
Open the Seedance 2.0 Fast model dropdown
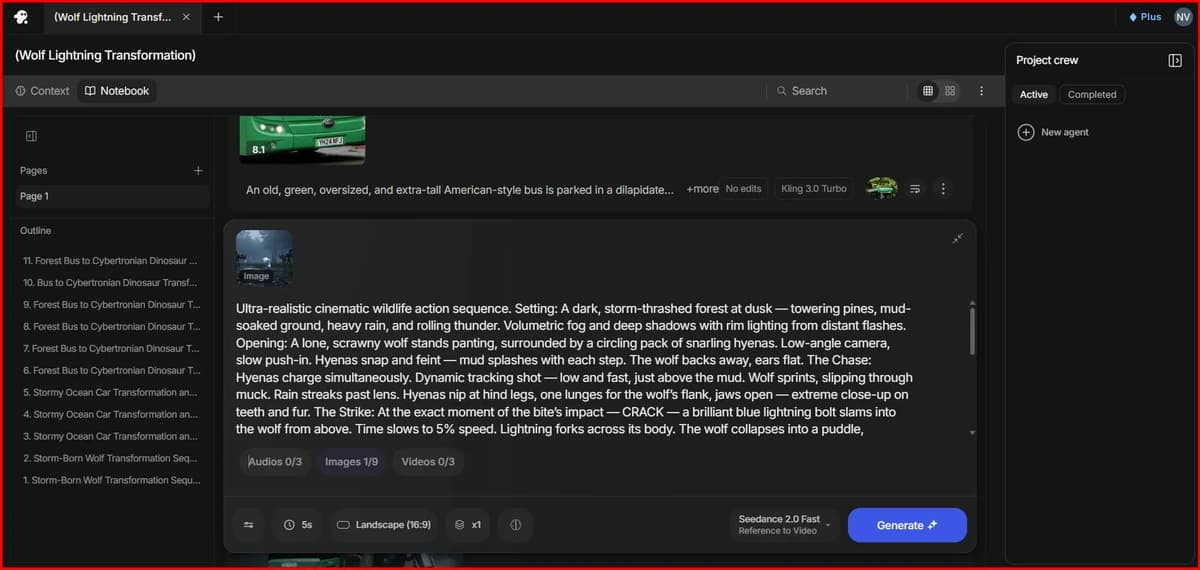click(784, 525)
